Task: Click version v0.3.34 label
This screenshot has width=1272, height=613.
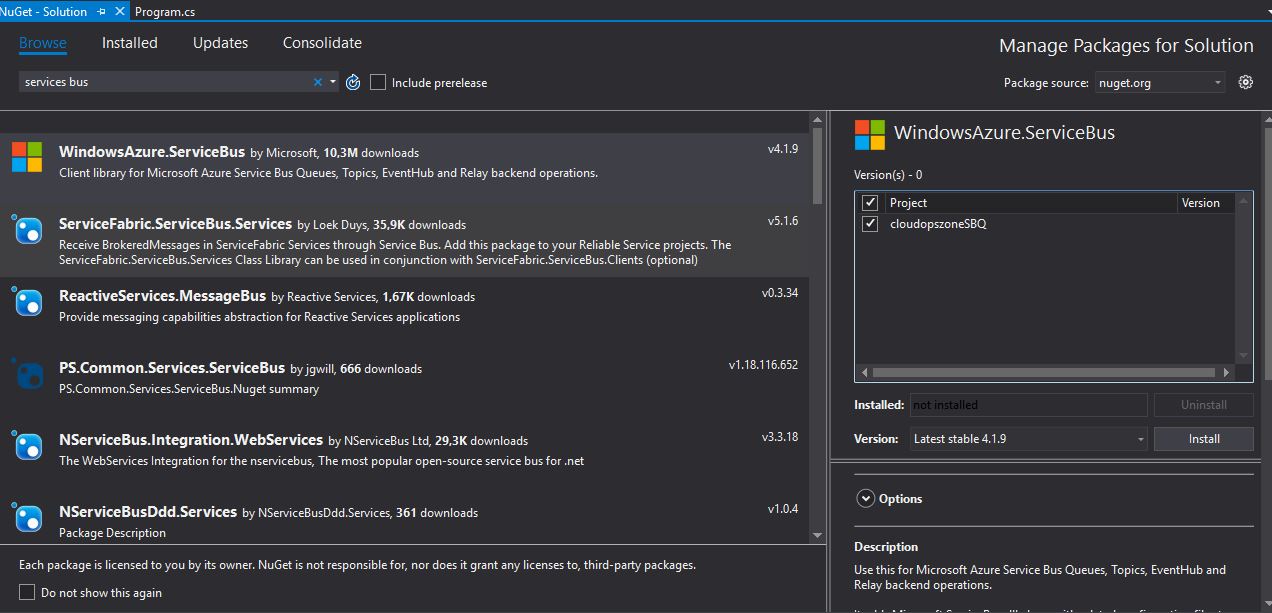Action: (x=780, y=293)
